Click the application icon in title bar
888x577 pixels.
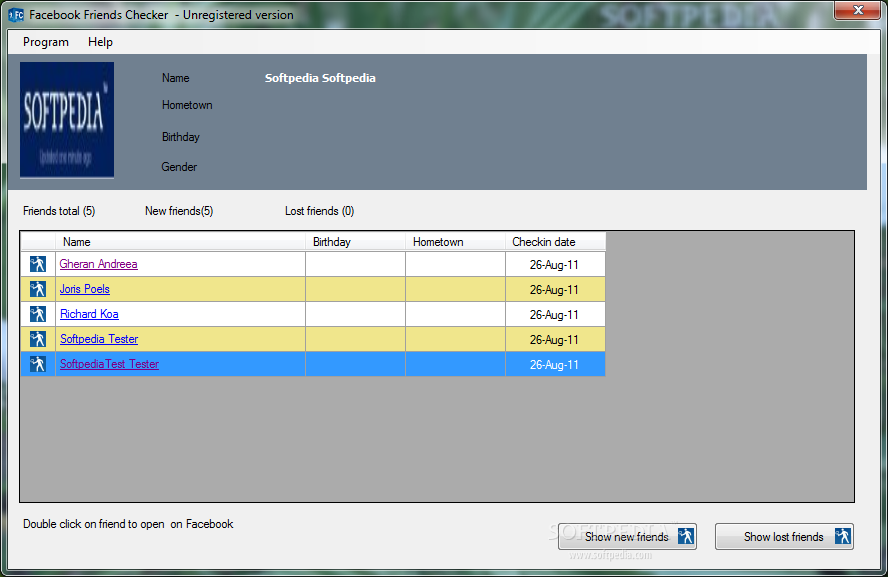click(16, 15)
